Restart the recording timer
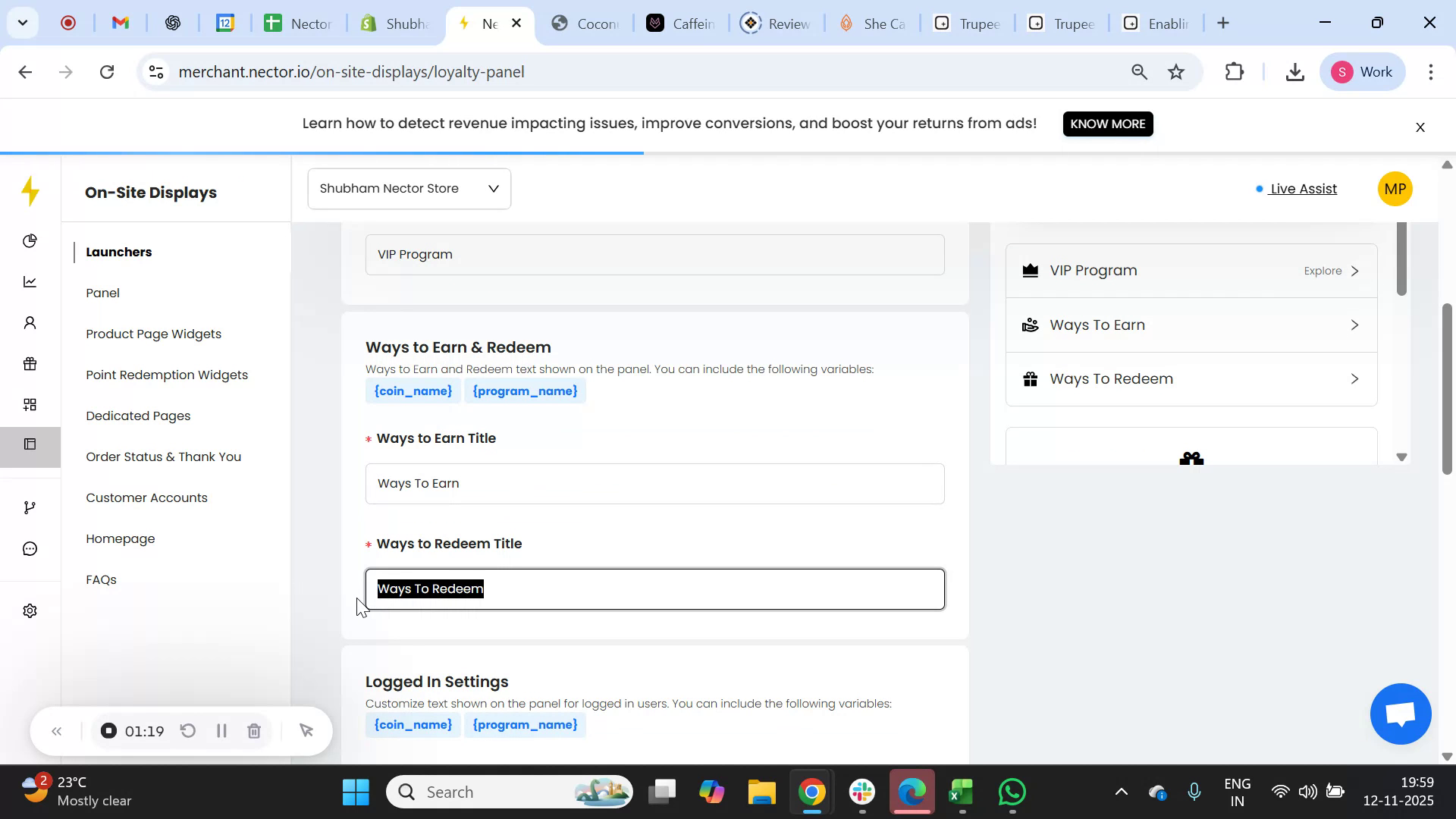 187,730
